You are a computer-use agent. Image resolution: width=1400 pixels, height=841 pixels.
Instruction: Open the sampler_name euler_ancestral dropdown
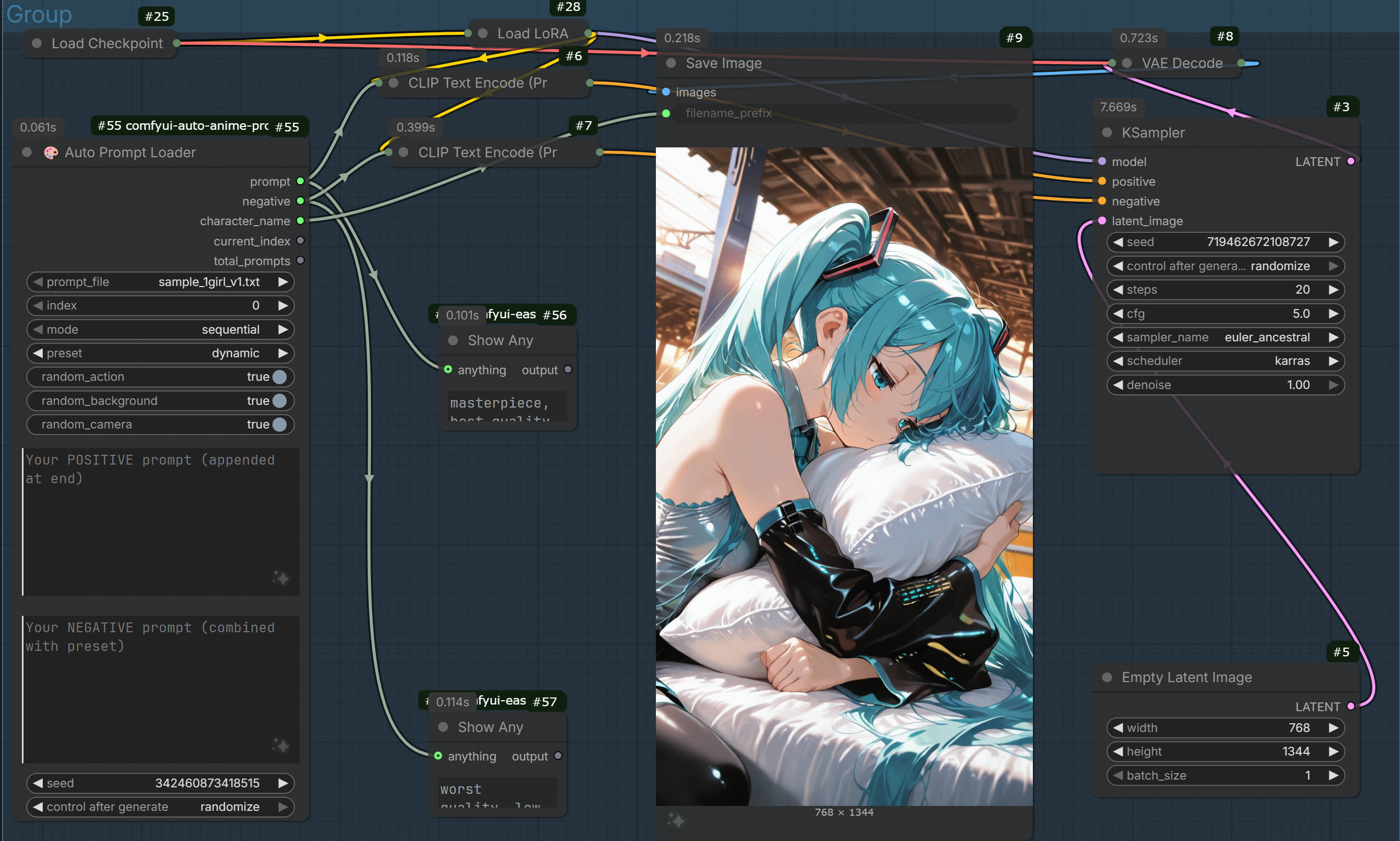click(x=1225, y=337)
